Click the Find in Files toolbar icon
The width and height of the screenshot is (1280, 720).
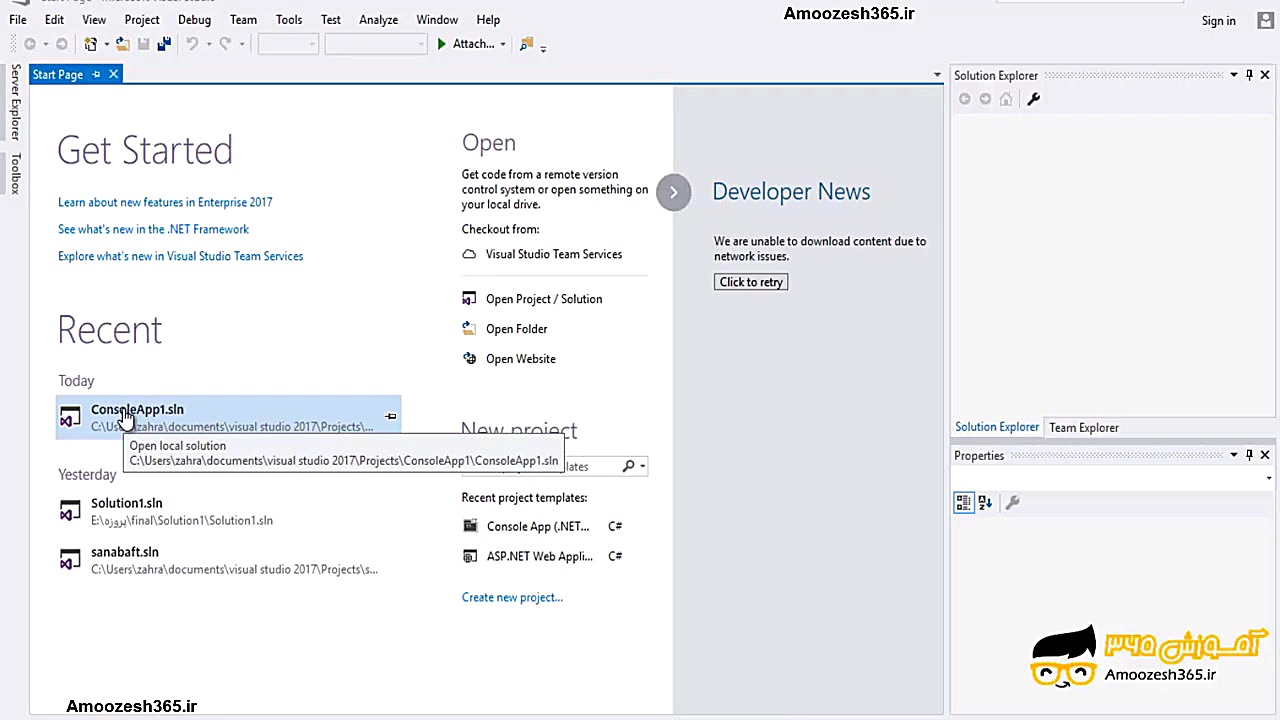[526, 44]
